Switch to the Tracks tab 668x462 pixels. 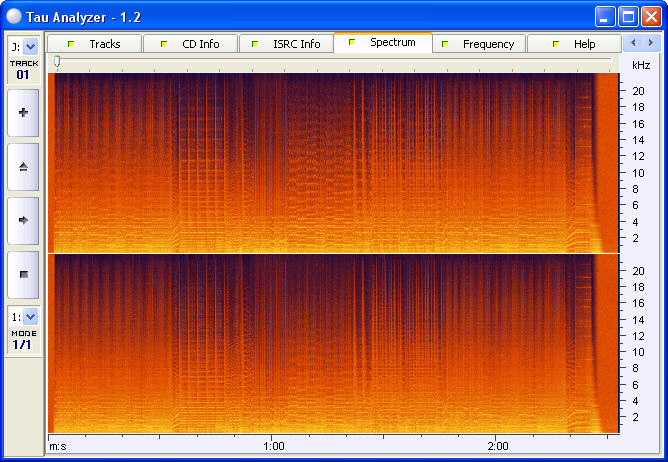click(x=95, y=44)
